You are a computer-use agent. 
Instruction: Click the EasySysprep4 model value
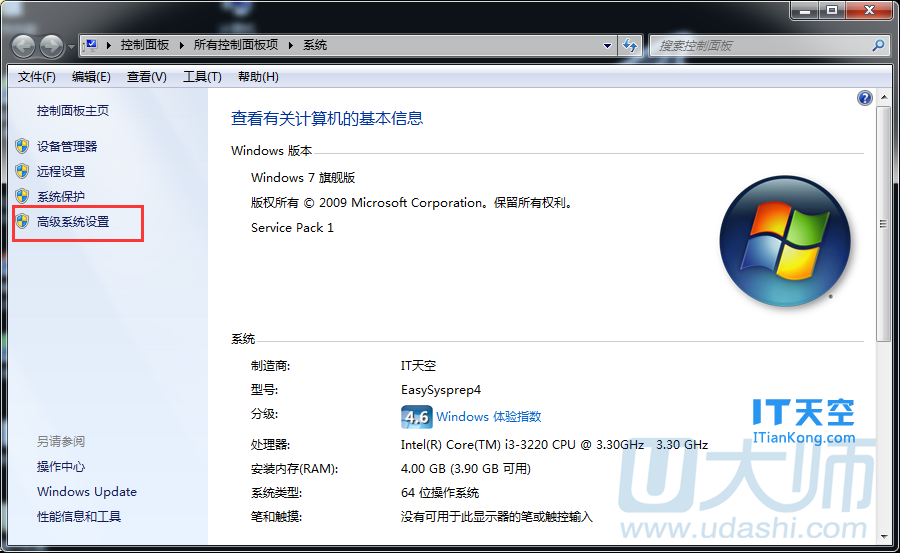click(441, 390)
